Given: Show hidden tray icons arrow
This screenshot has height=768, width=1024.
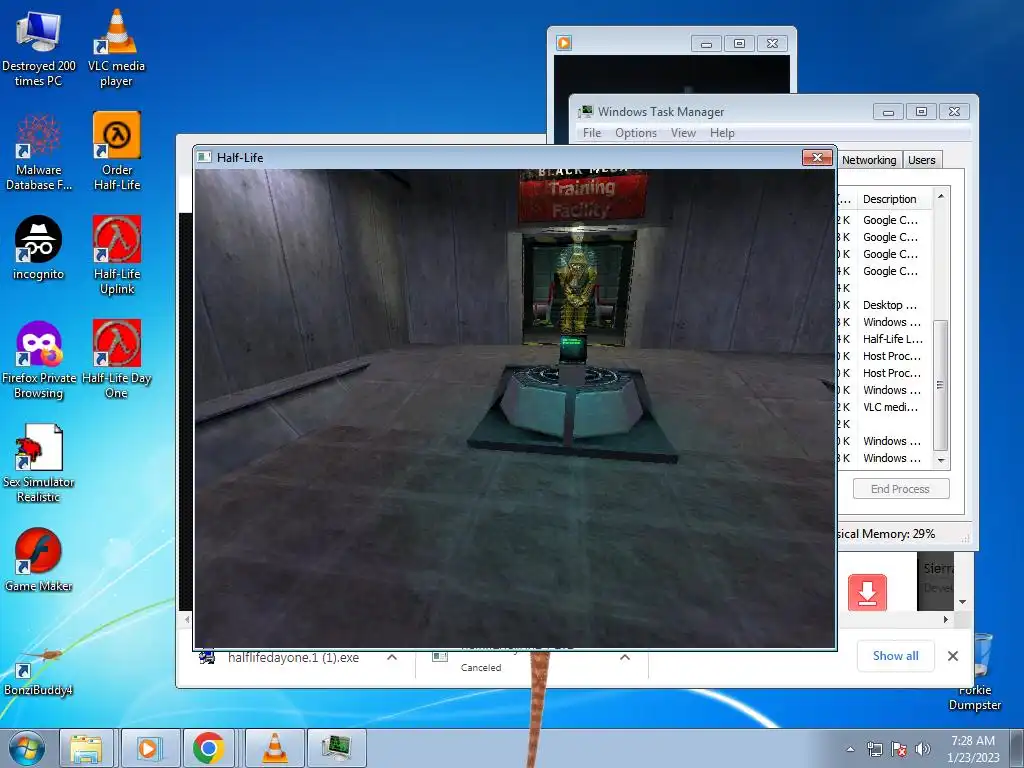Looking at the screenshot, I should click(x=850, y=749).
